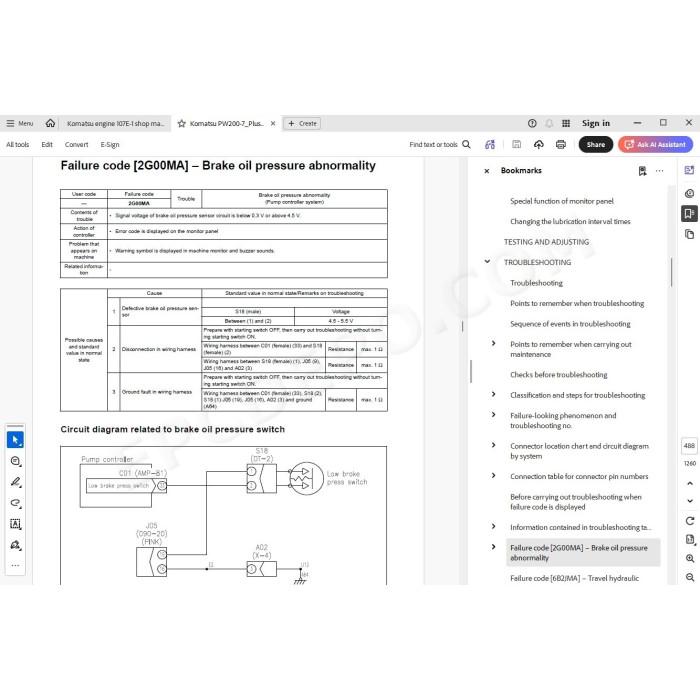Zoom in on the document

(x=690, y=558)
